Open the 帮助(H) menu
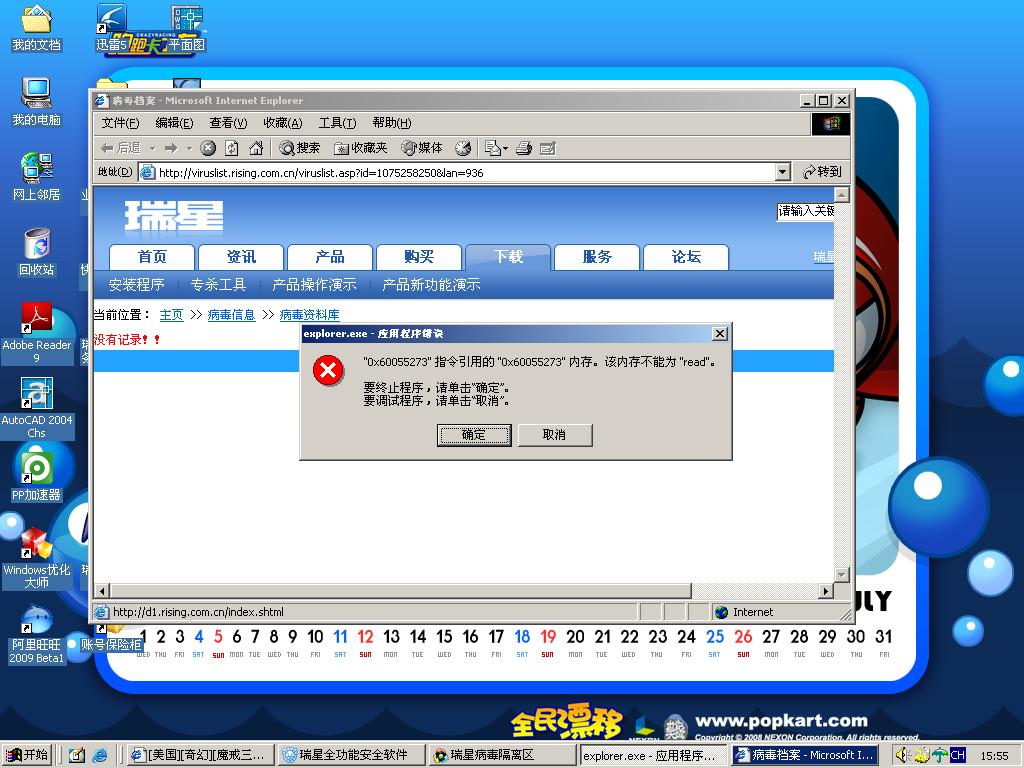 tap(392, 123)
